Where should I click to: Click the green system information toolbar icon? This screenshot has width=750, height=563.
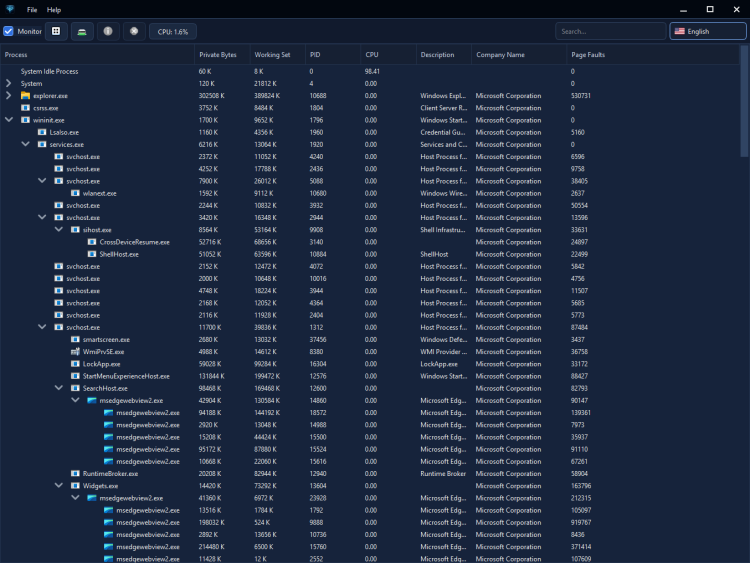click(82, 31)
